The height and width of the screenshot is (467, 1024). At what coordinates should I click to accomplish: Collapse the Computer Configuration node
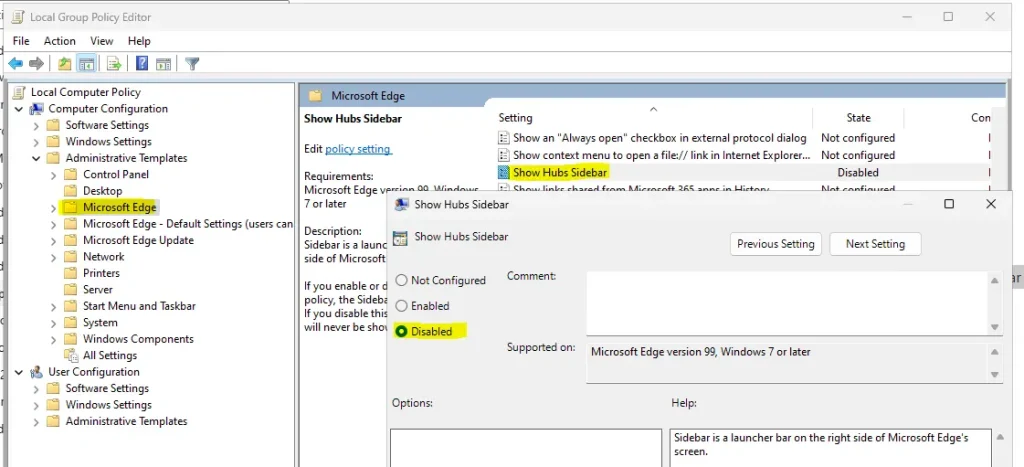pos(20,109)
